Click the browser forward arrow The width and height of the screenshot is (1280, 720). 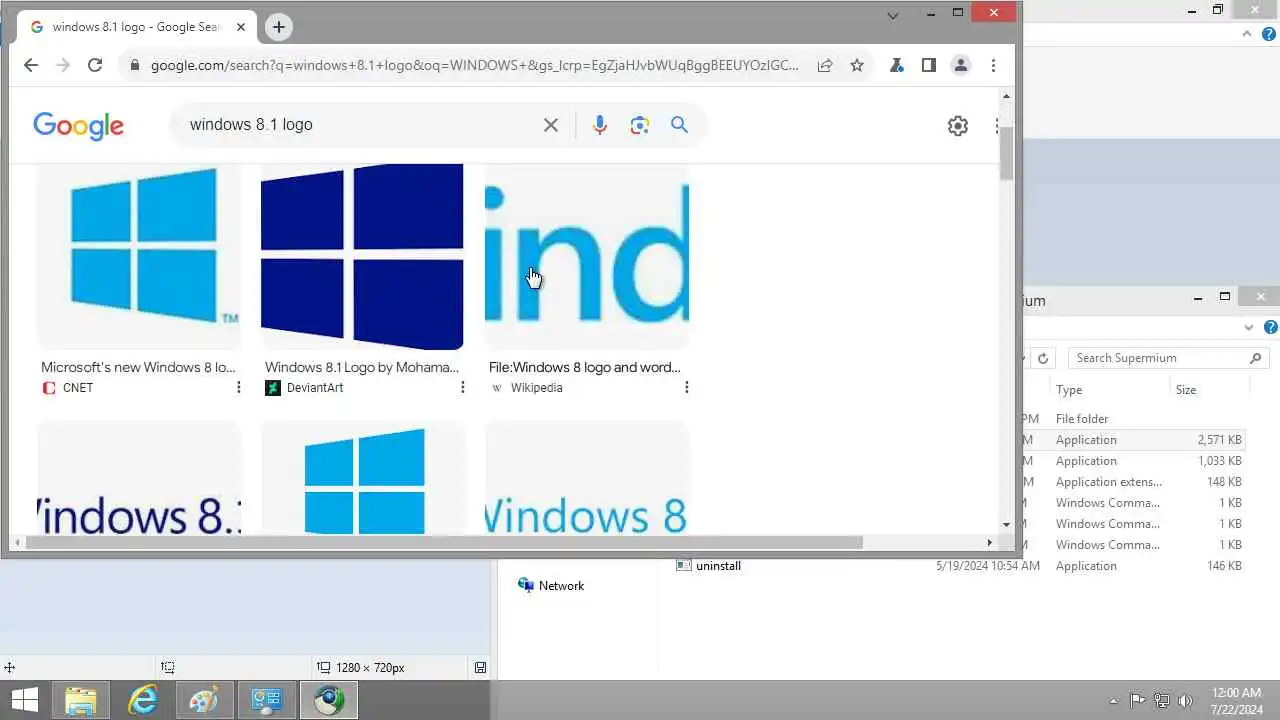click(x=63, y=65)
